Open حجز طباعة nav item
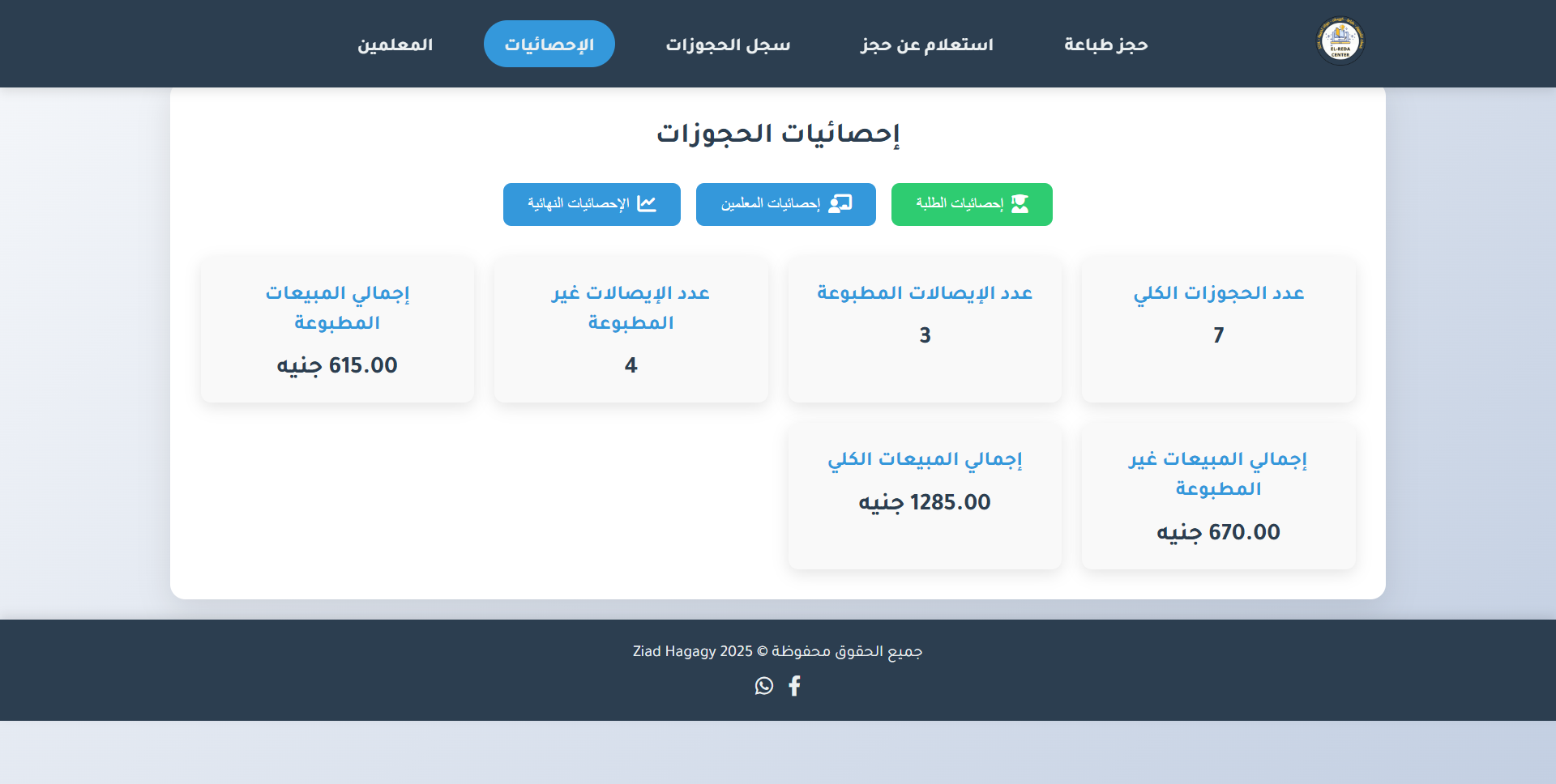Image resolution: width=1556 pixels, height=784 pixels. 1105,45
